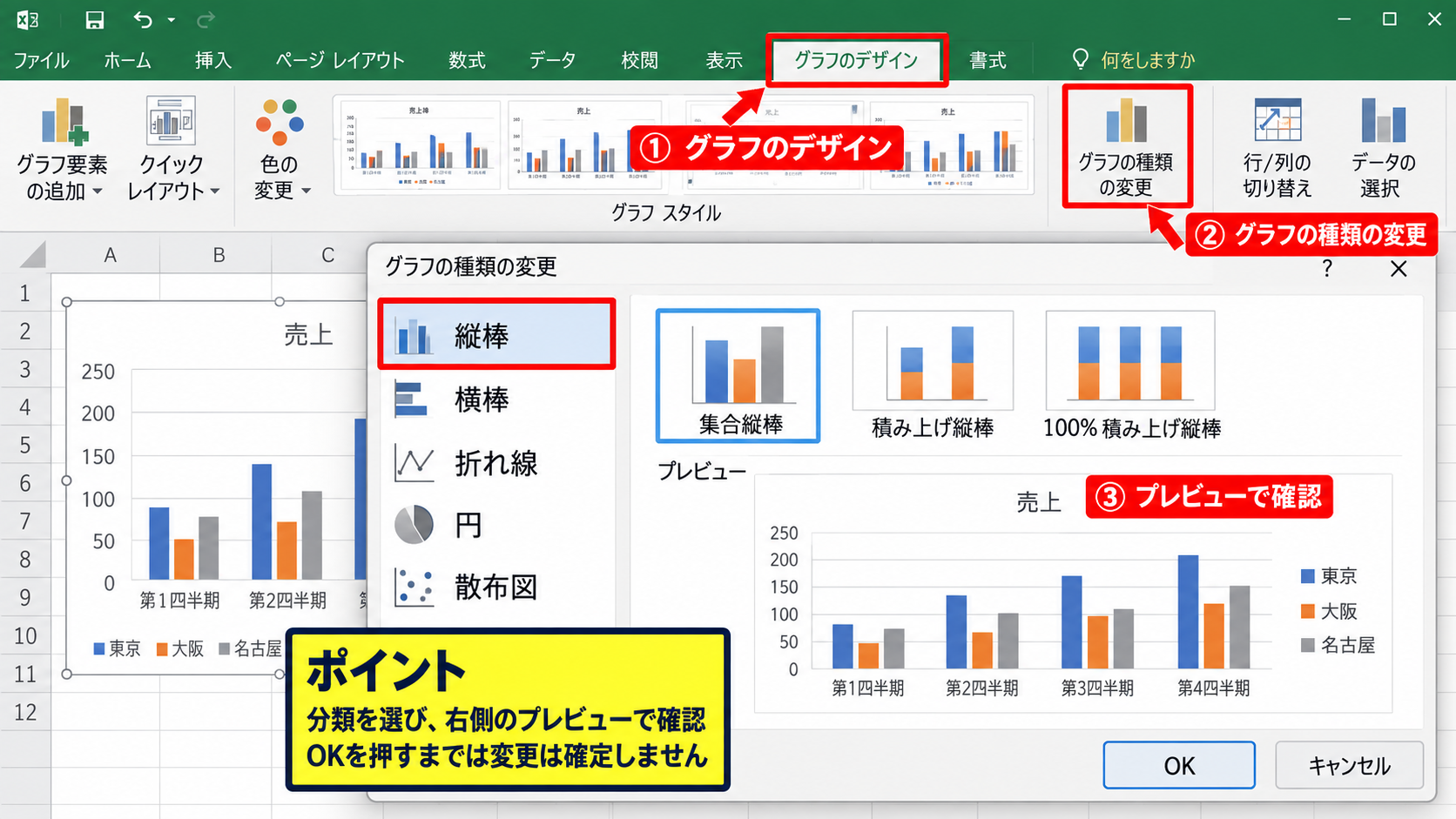The image size is (1456, 819).
Task: Open グラフ要素の追加 dropdown
Action: point(62,149)
